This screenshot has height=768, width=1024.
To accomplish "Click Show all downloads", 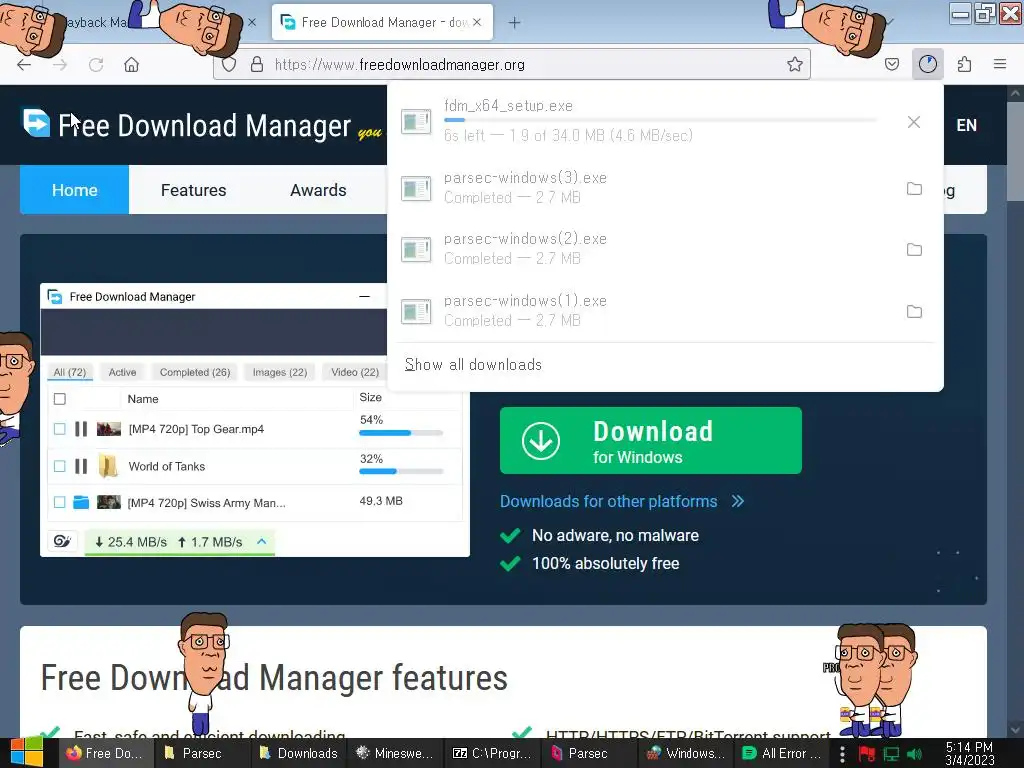I will (x=473, y=364).
